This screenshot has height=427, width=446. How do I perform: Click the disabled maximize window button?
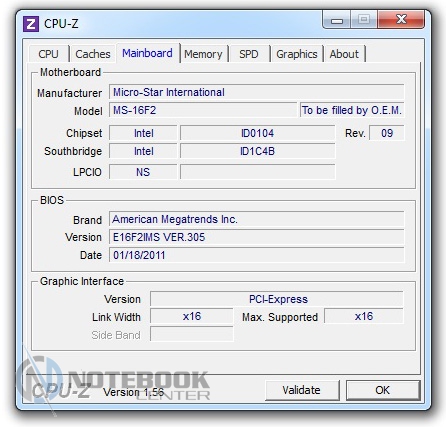click(x=364, y=19)
